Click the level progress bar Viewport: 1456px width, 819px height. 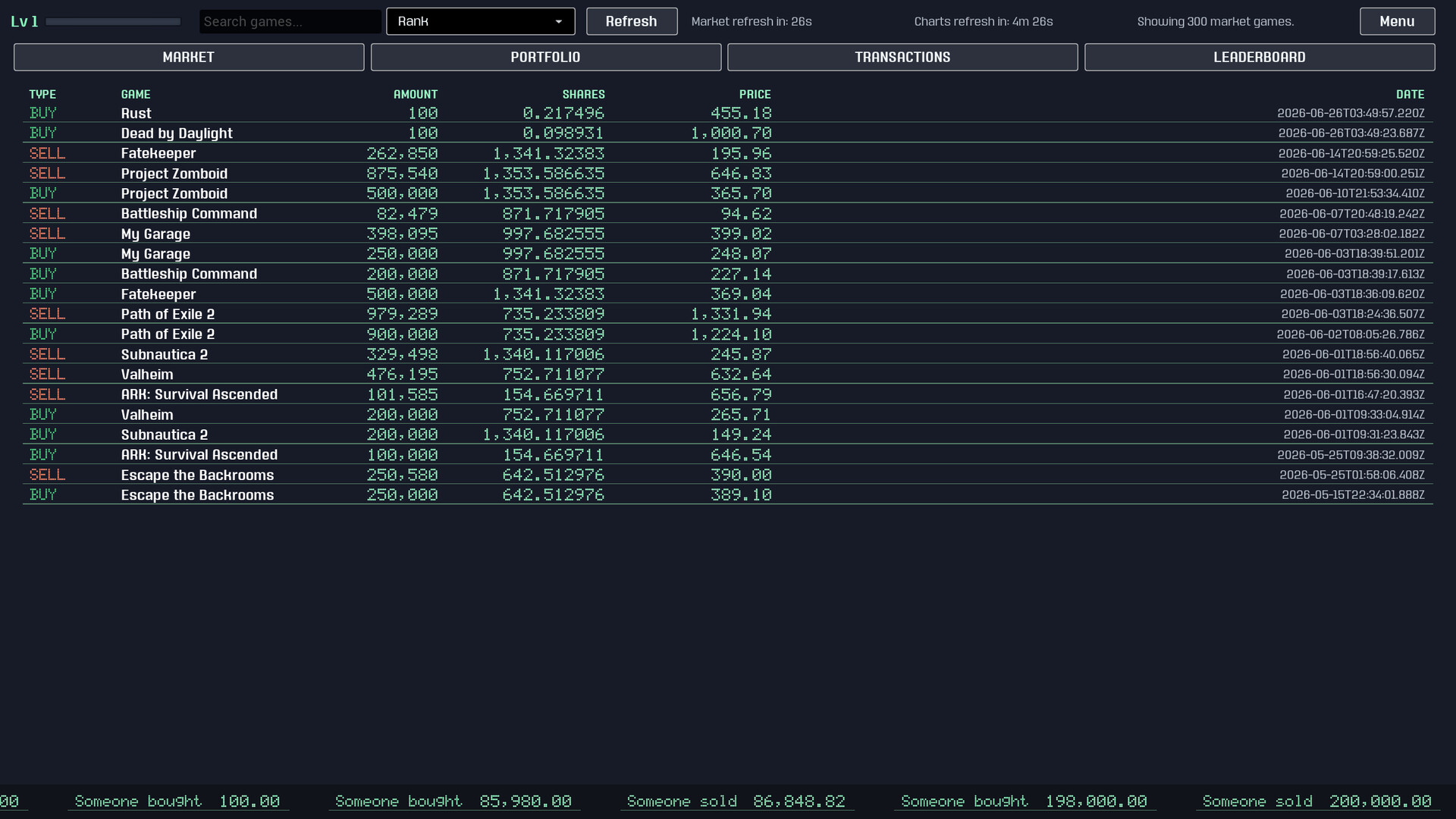[113, 21]
